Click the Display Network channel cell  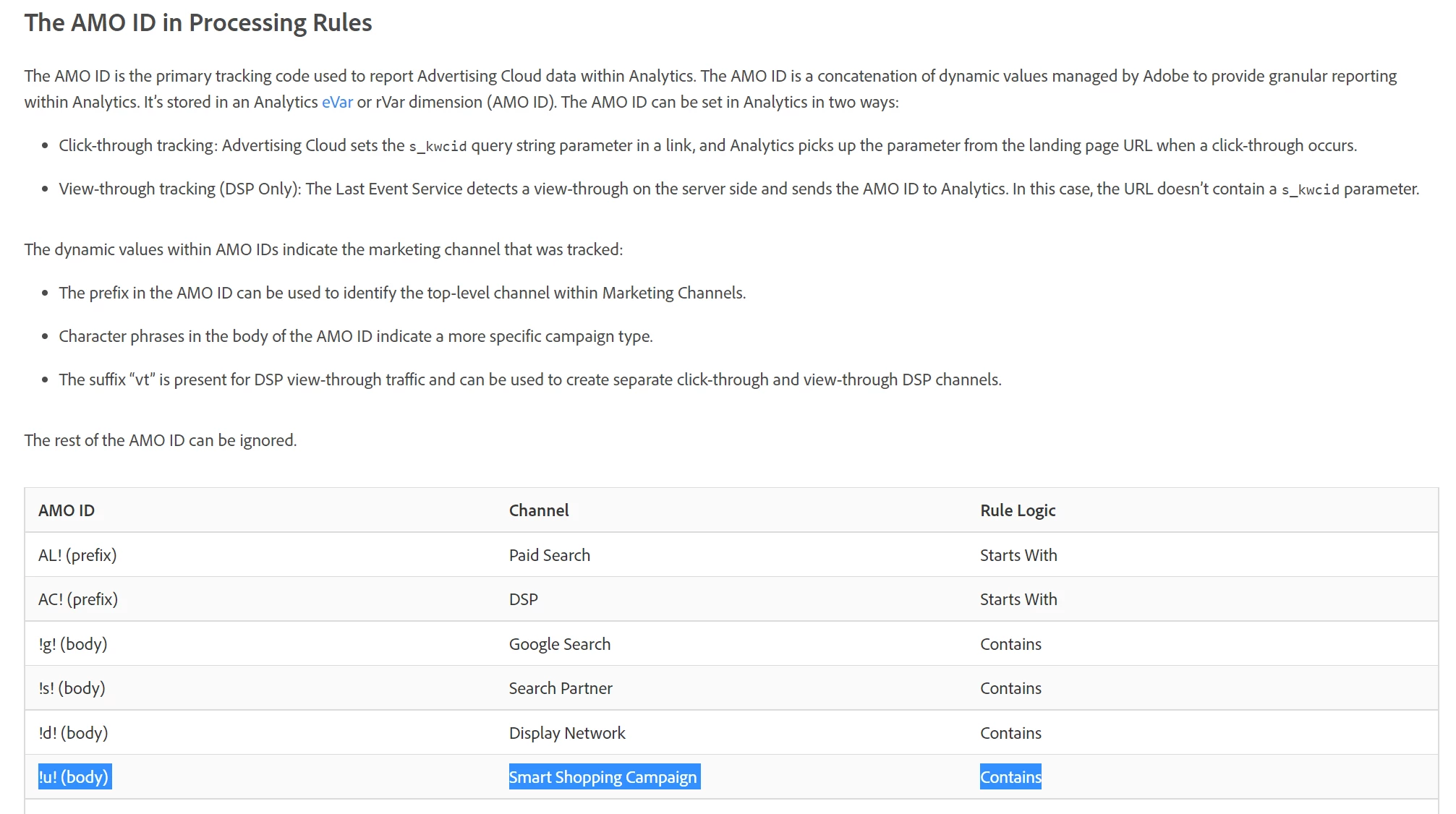pos(567,733)
